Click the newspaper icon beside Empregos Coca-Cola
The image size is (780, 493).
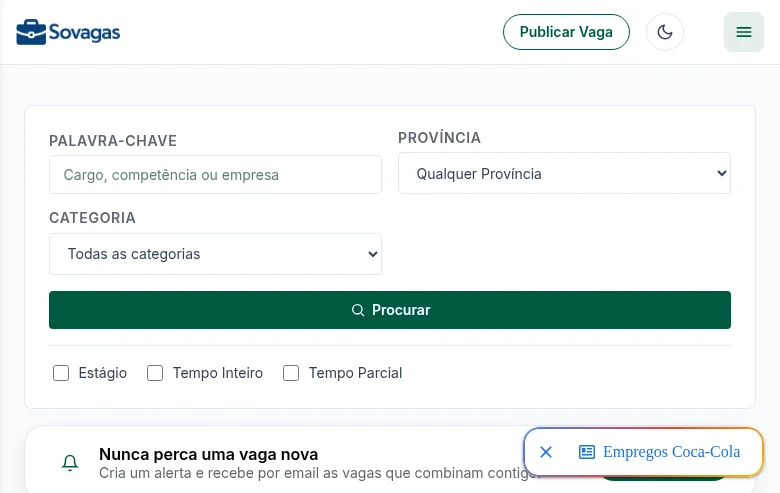586,452
